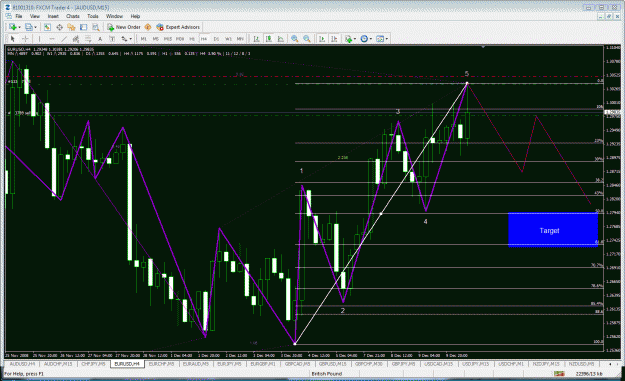This screenshot has width=625, height=381.
Task: Click the connection status bars icon
Action: point(559,373)
